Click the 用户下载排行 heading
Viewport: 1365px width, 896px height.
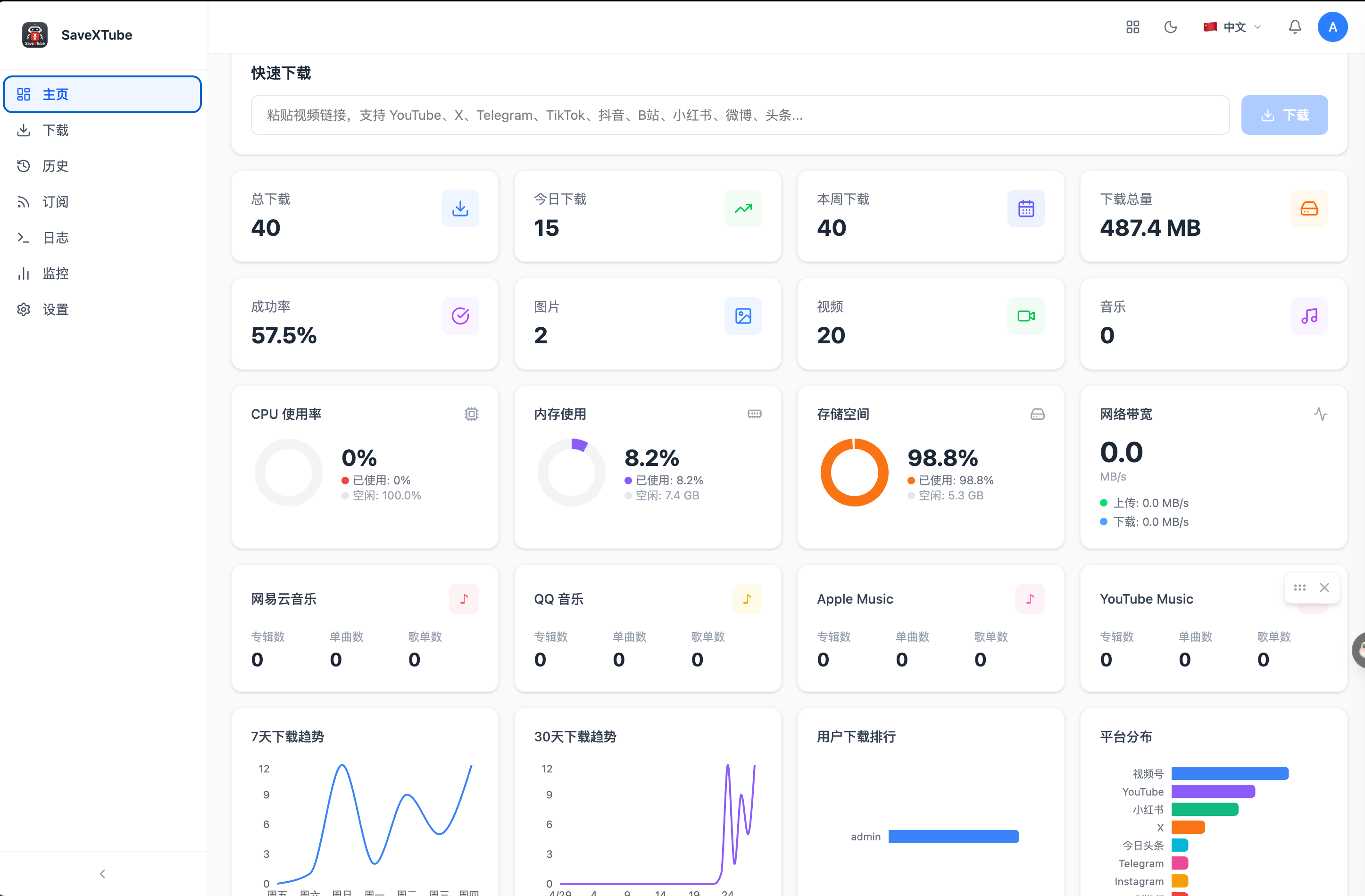(856, 737)
